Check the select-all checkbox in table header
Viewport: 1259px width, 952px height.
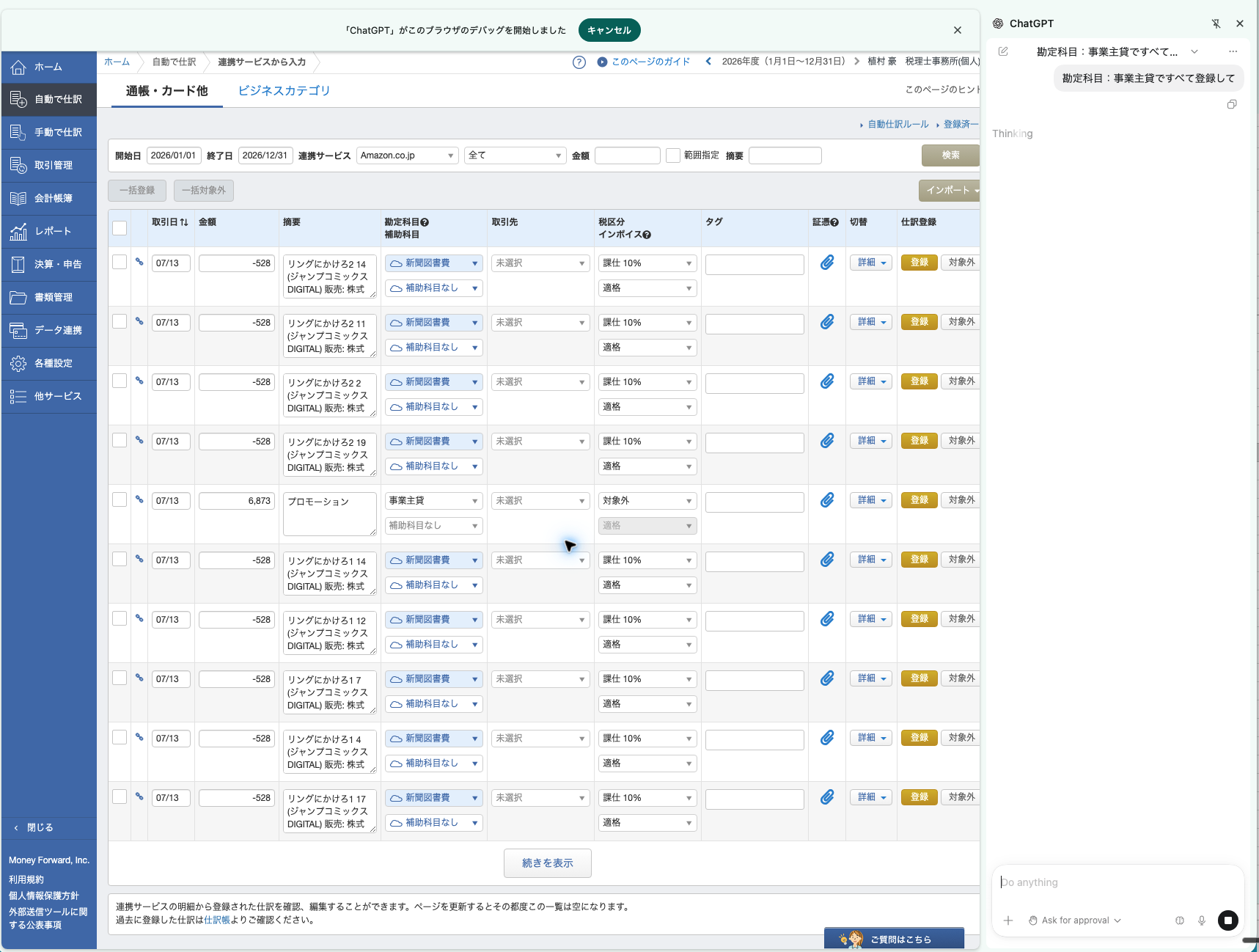point(120,228)
